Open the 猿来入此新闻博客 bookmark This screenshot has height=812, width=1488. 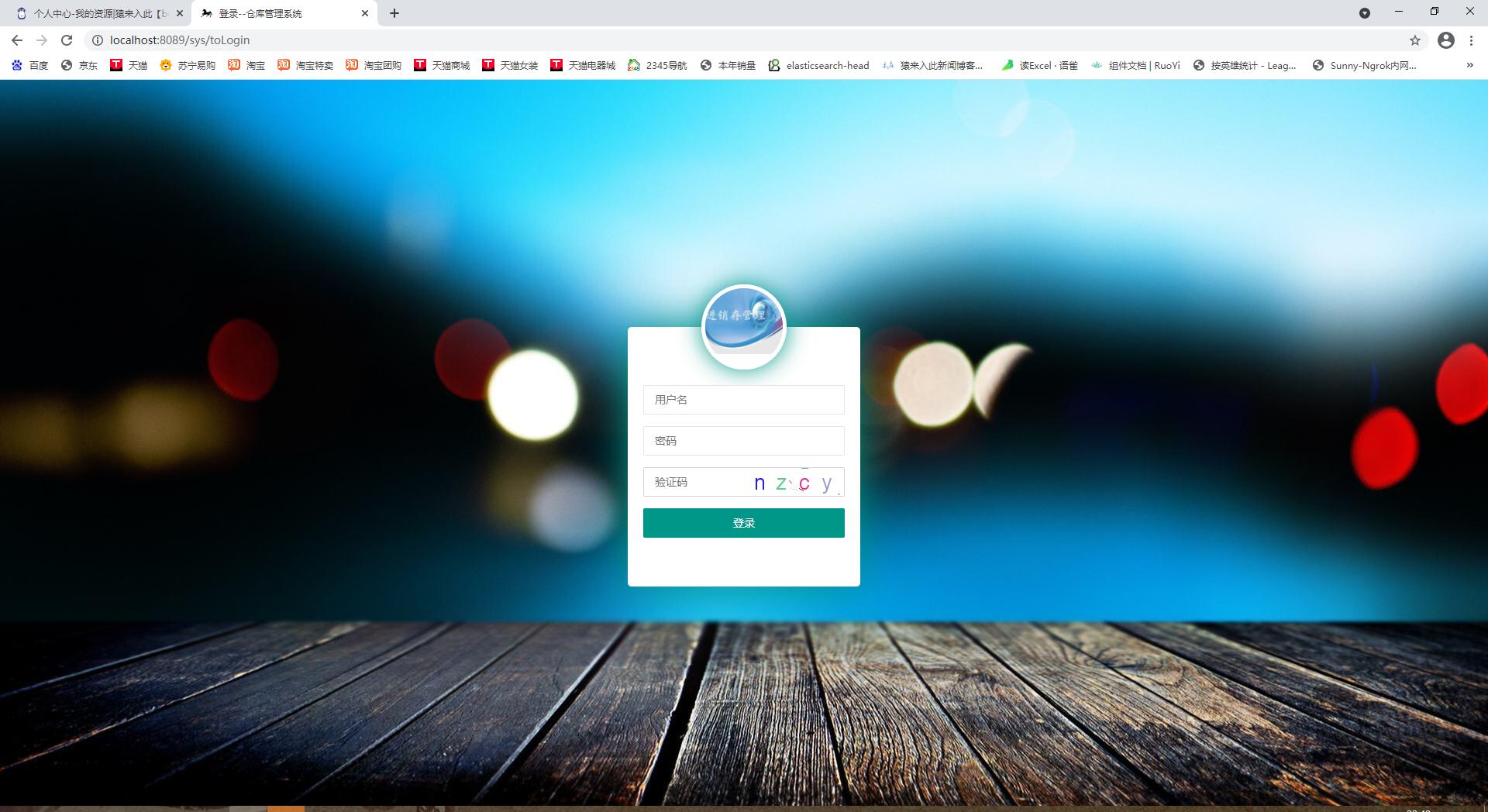click(932, 66)
